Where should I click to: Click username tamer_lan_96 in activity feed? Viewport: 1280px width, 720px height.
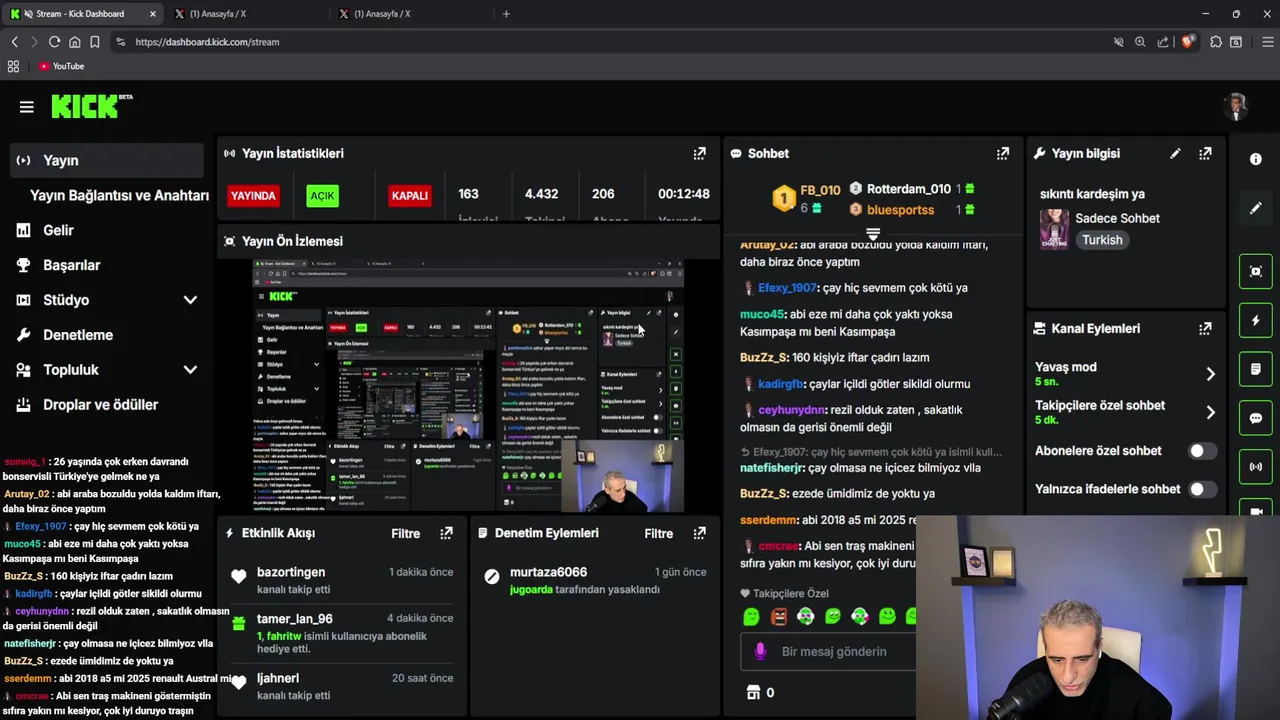pos(295,619)
